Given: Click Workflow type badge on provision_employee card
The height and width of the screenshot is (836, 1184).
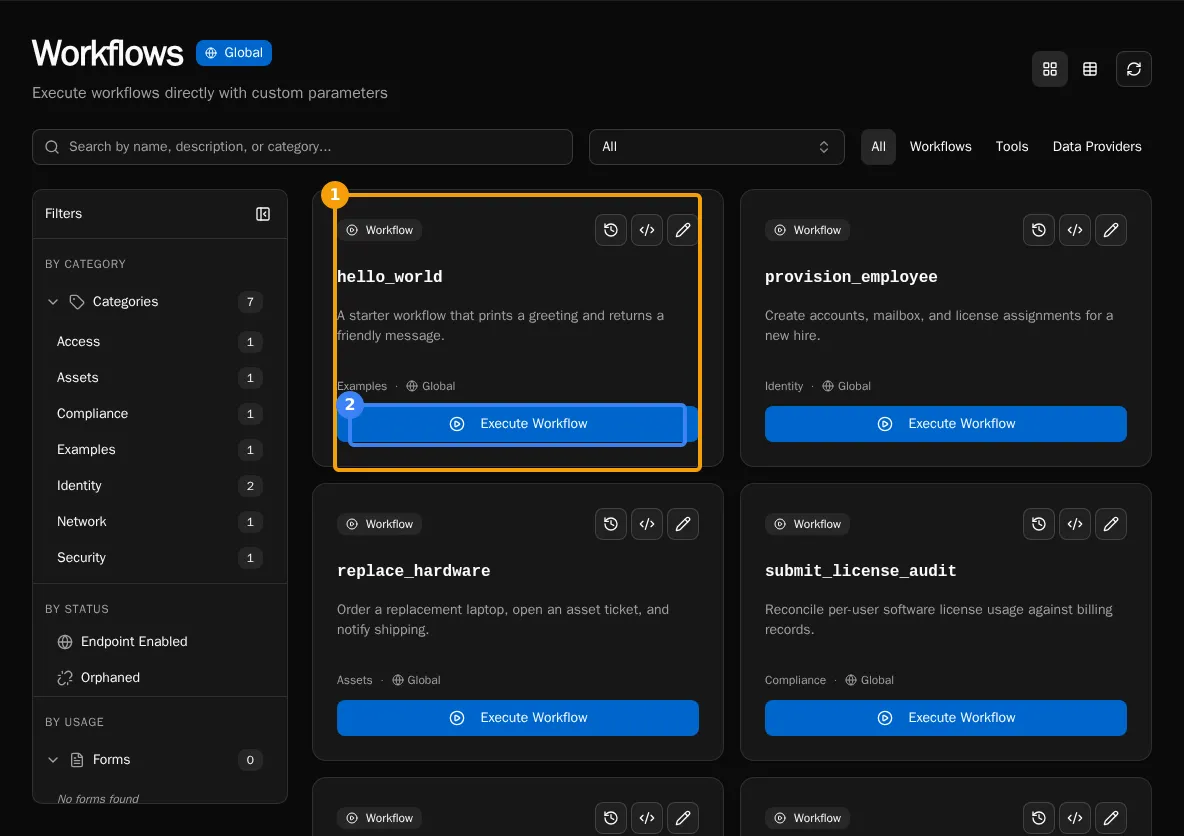Looking at the screenshot, I should pos(807,230).
